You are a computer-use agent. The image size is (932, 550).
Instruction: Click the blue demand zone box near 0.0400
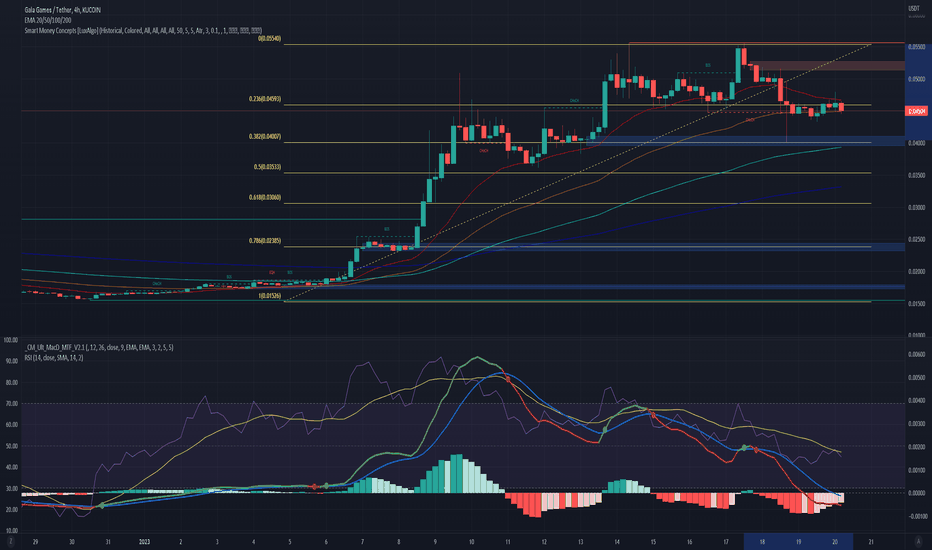point(745,140)
